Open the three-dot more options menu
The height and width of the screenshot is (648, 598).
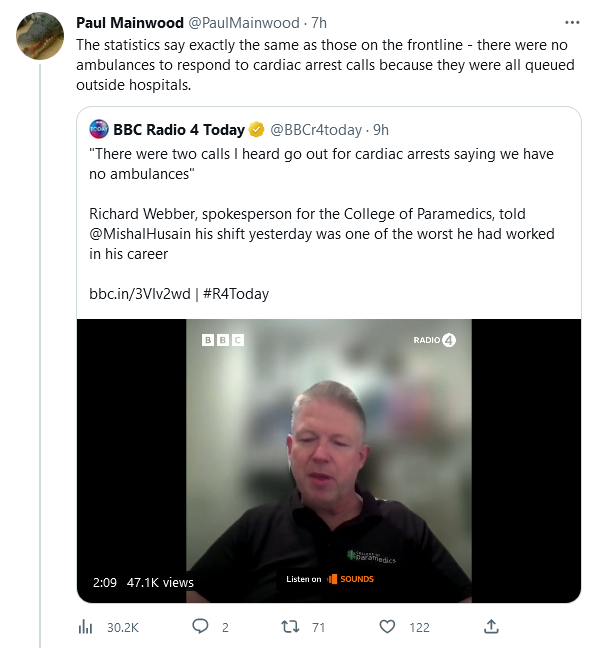(572, 23)
